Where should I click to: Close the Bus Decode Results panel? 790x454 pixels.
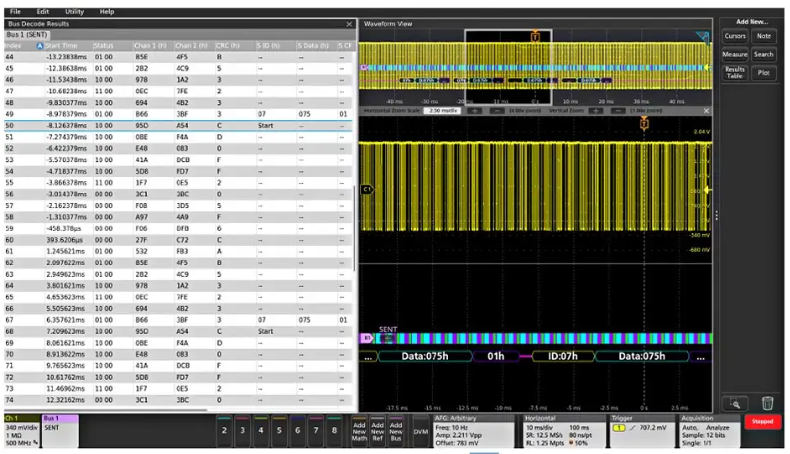(349, 24)
